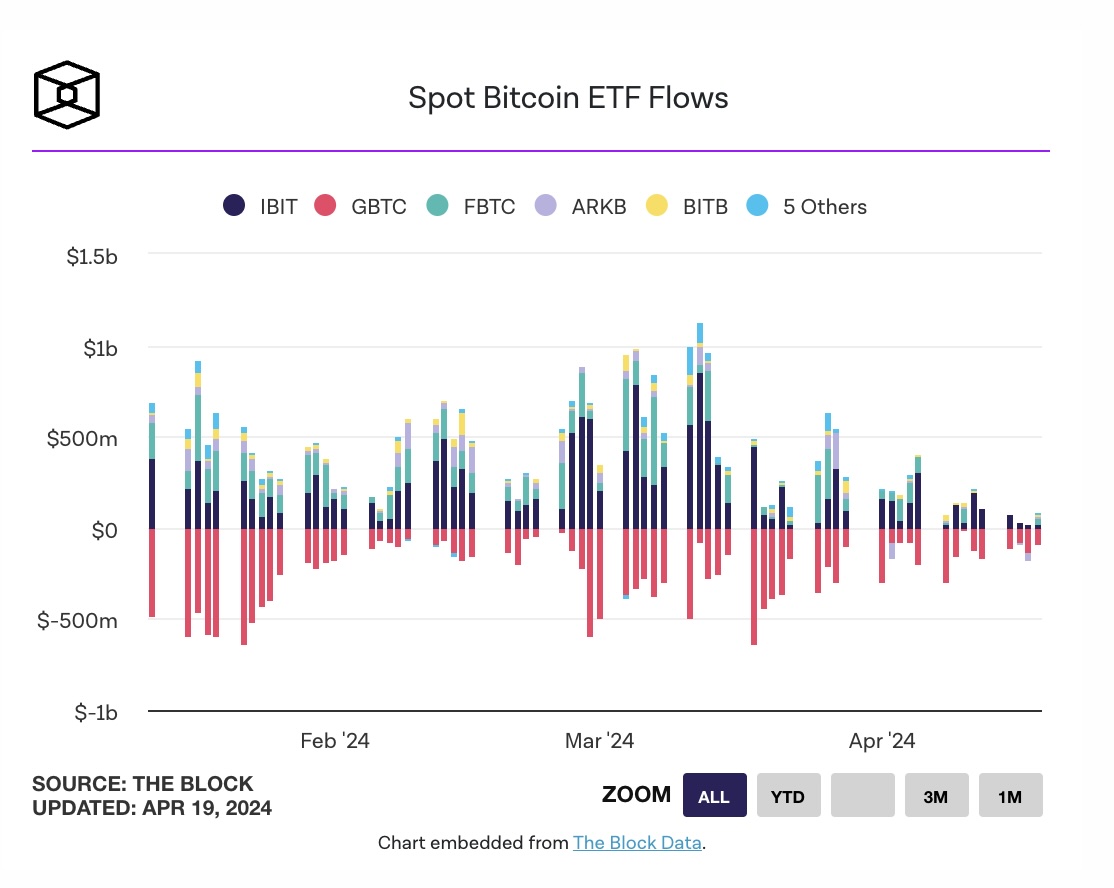This screenshot has width=1114, height=888.
Task: Click the blank zoom button
Action: 862,795
